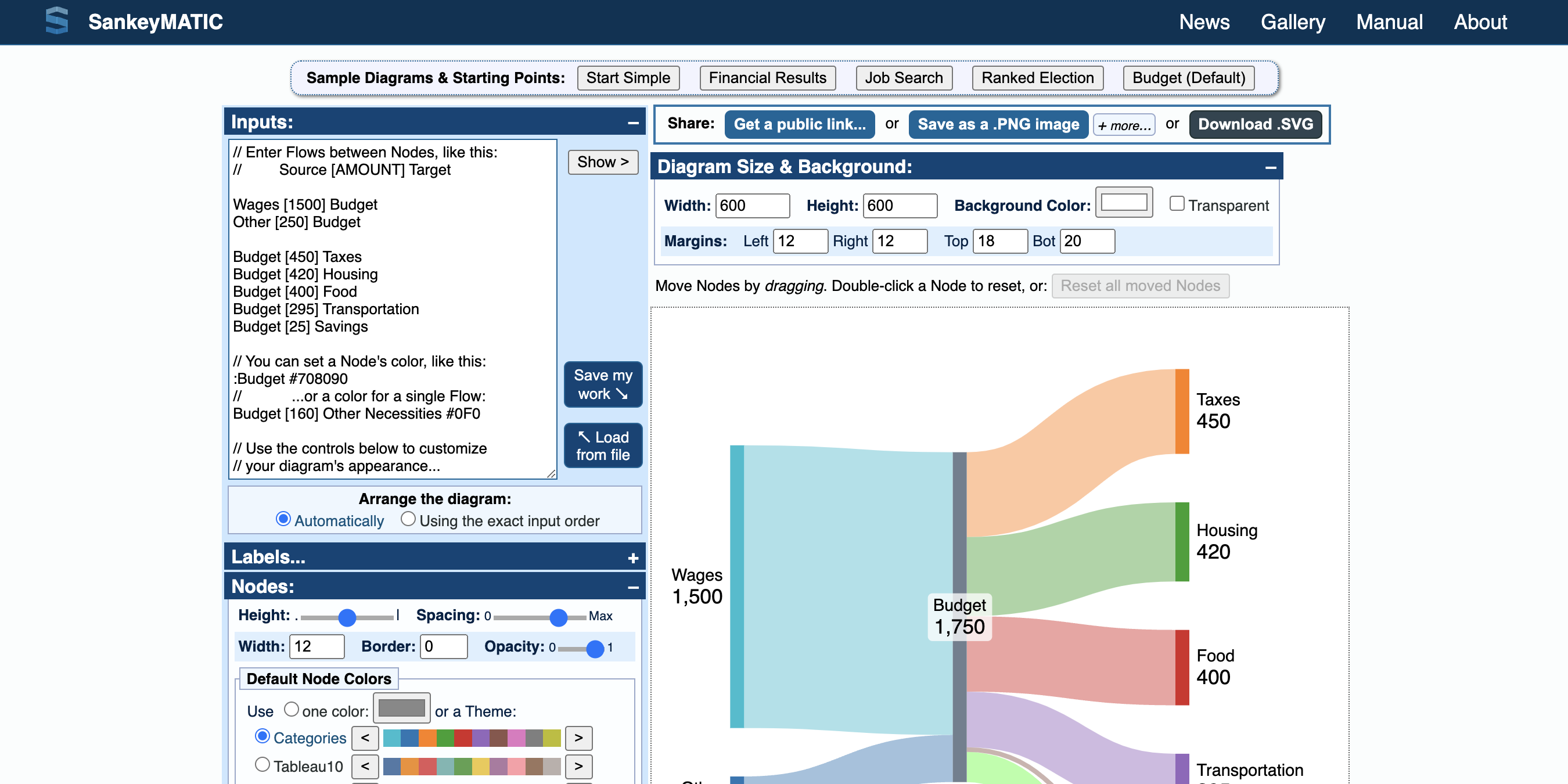The image size is (1568, 784).
Task: Click the Right margin field
Action: click(x=900, y=241)
